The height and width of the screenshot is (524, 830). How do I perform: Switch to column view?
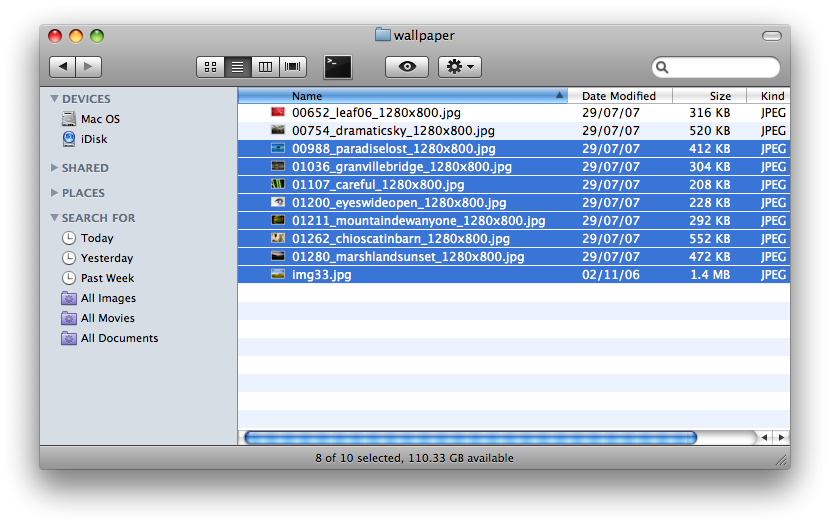pyautogui.click(x=265, y=67)
